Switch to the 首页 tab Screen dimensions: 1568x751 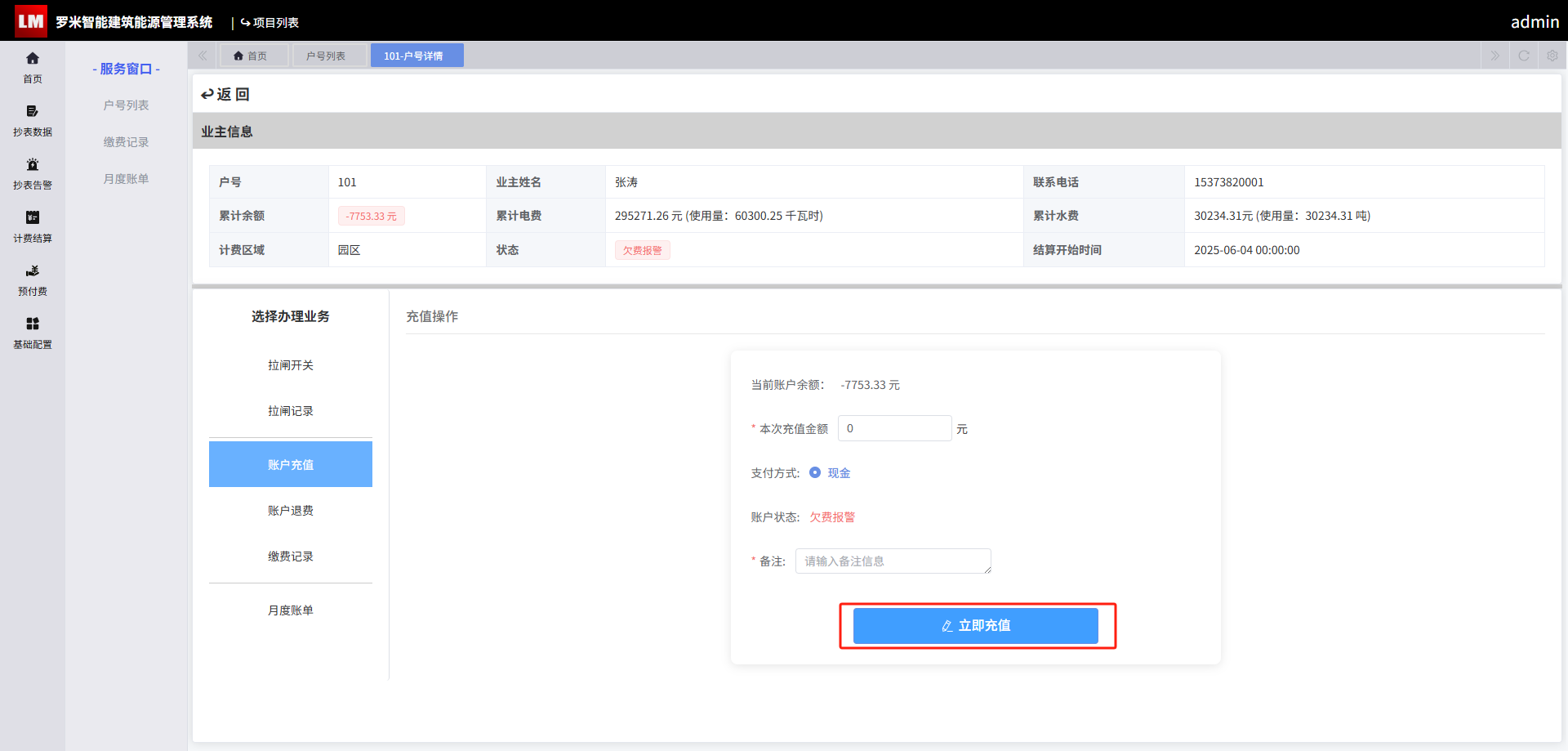[x=250, y=56]
